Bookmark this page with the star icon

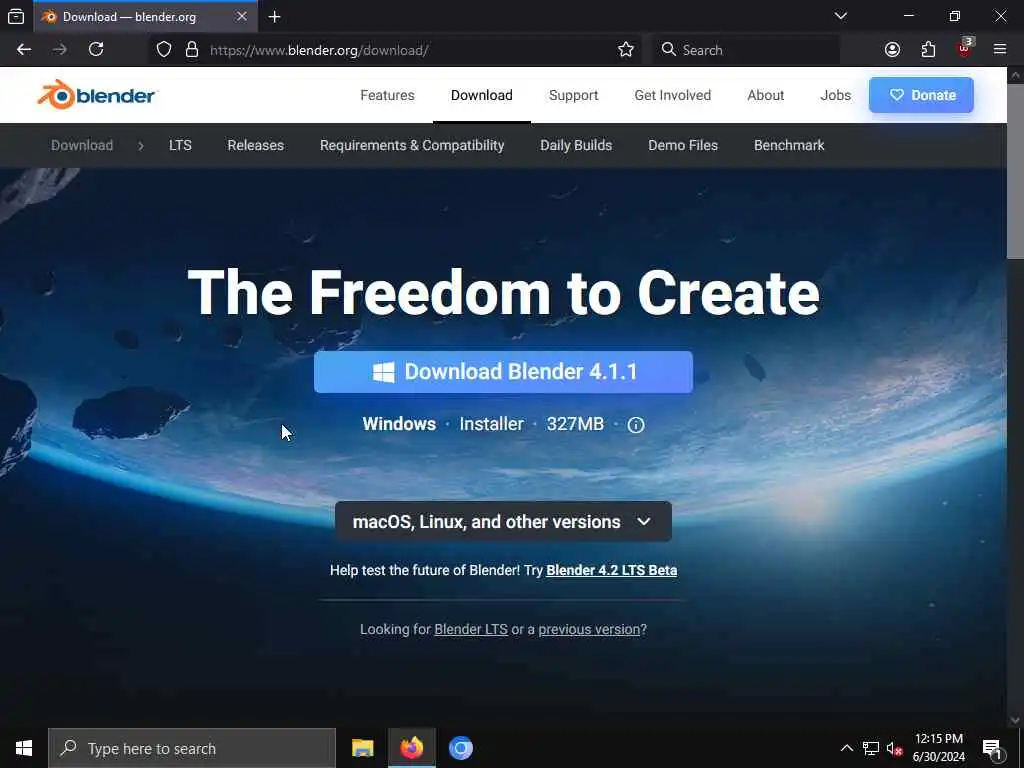point(626,50)
